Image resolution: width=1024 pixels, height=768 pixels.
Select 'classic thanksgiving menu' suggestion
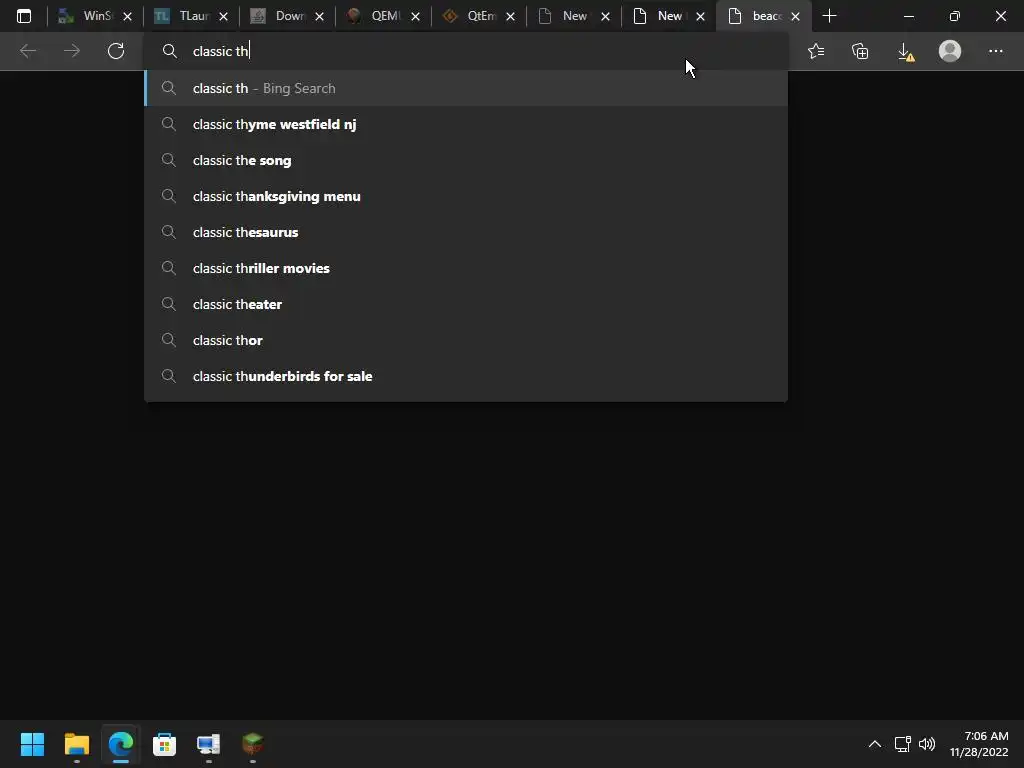pyautogui.click(x=466, y=196)
